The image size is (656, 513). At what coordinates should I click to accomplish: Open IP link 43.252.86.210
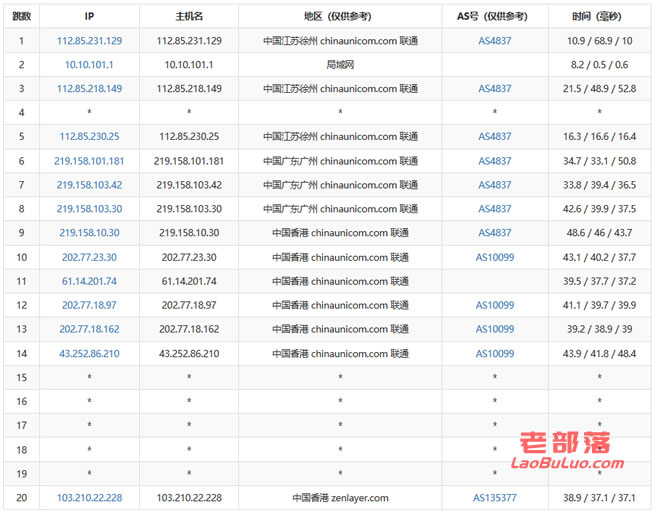(89, 353)
